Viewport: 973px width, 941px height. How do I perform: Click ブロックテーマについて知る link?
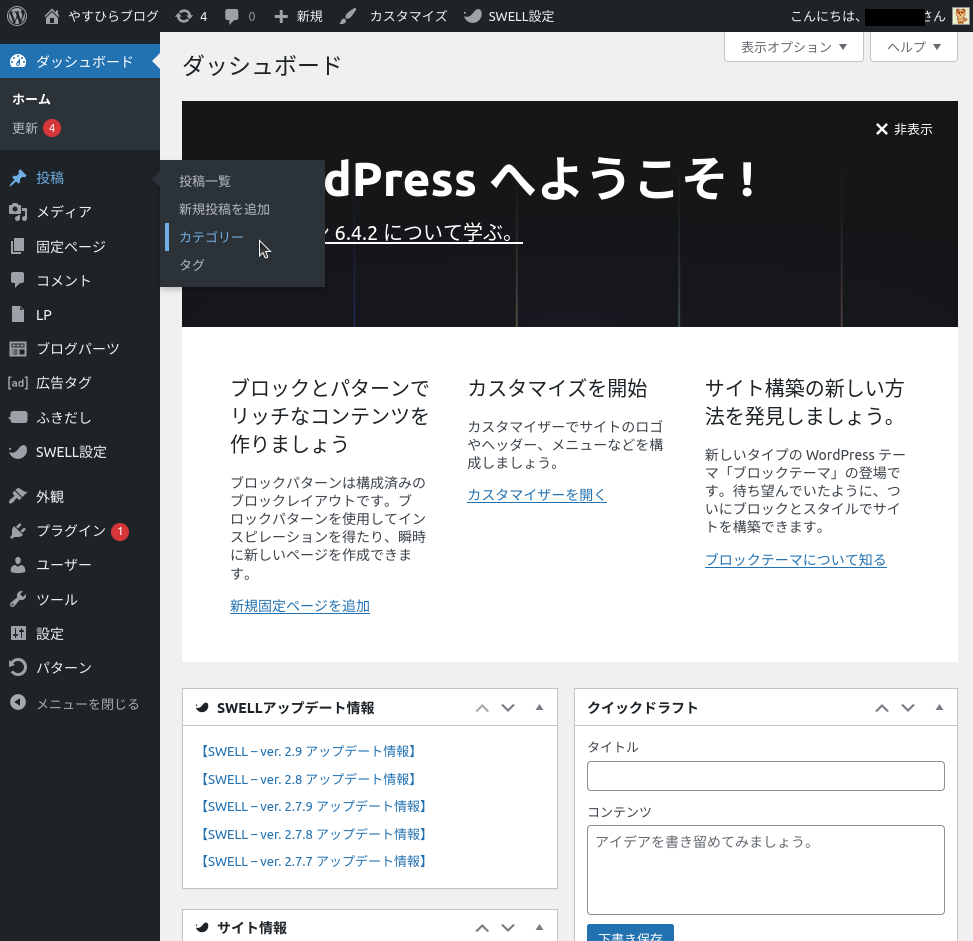[x=796, y=560]
